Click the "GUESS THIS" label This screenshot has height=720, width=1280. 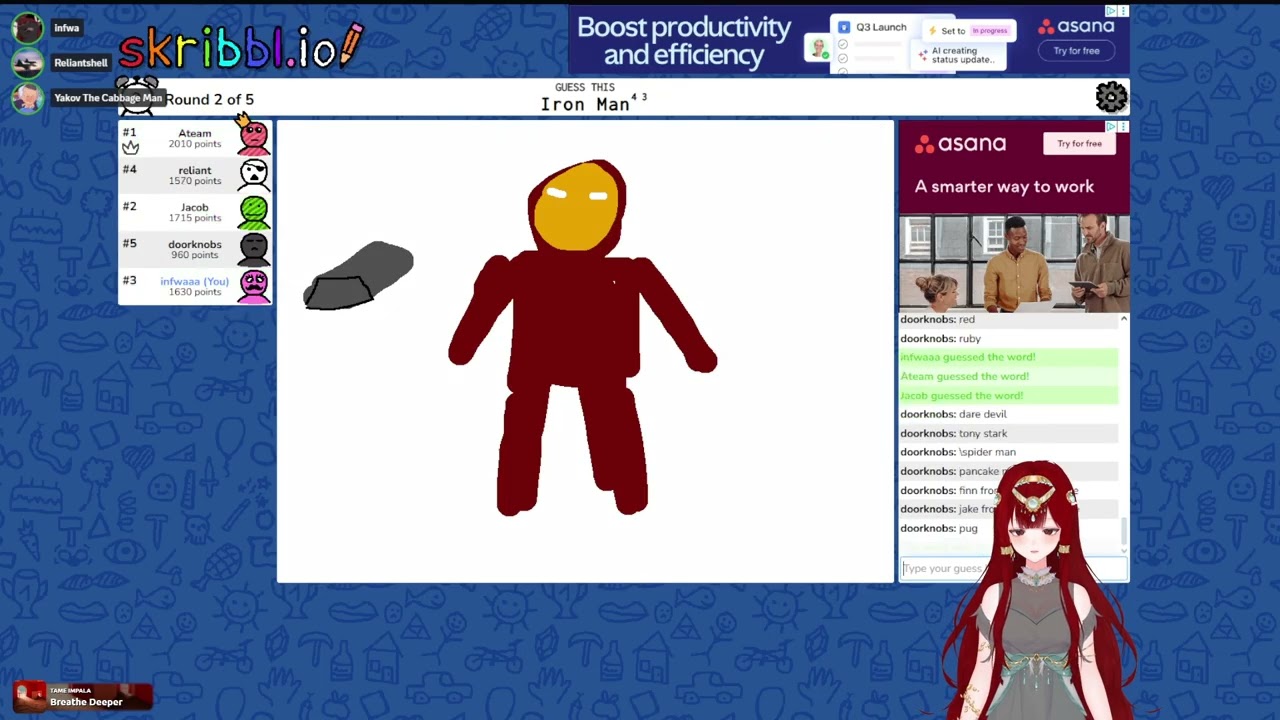[x=585, y=87]
